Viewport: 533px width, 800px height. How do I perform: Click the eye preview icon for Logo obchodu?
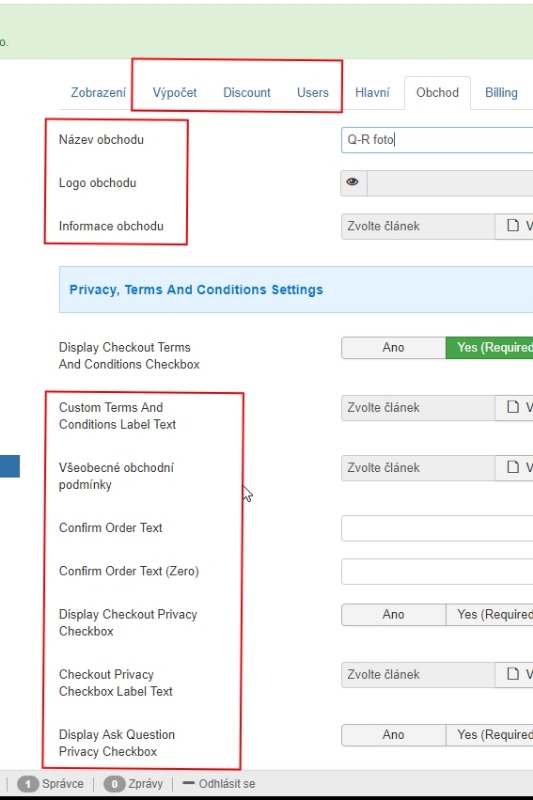[x=352, y=182]
